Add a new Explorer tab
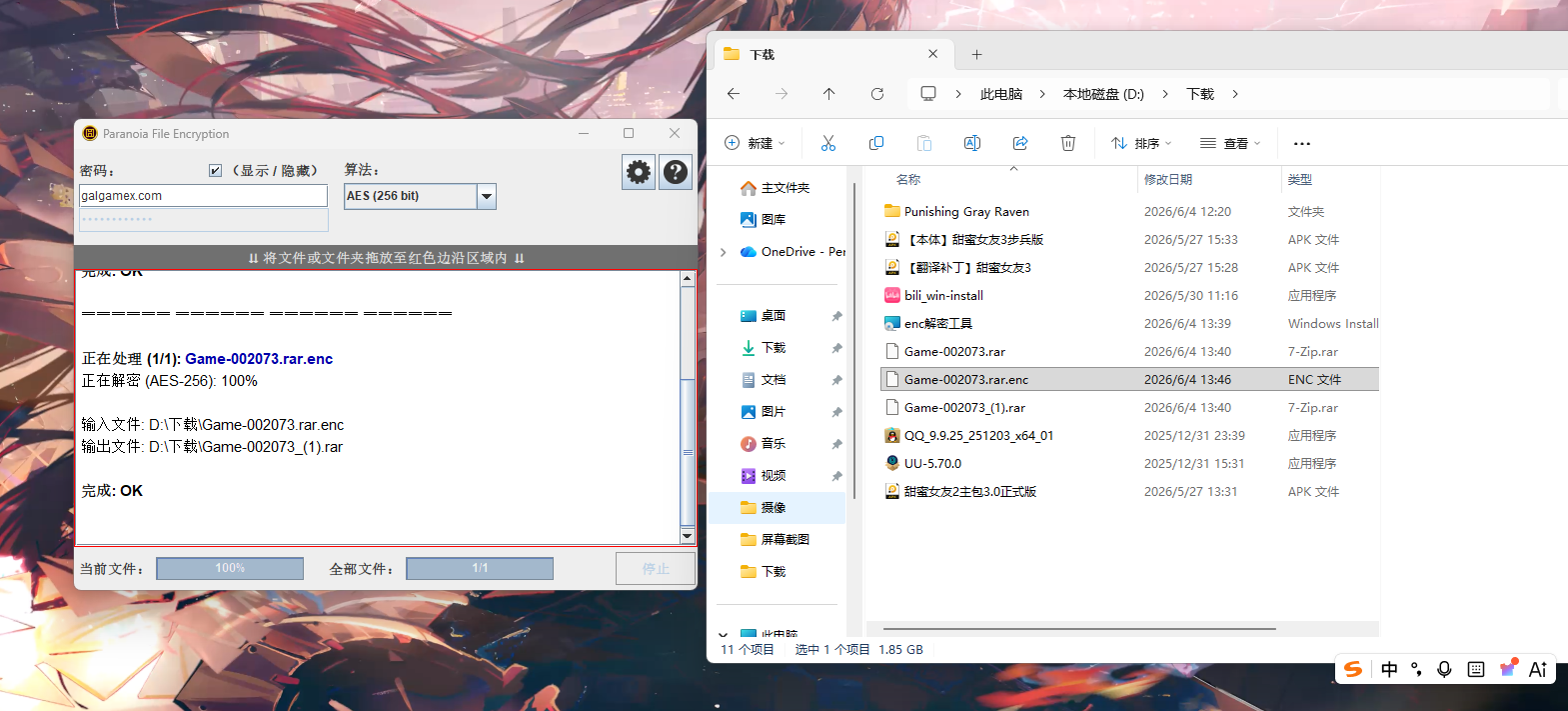Screen dimensions: 1568x711 point(977,54)
